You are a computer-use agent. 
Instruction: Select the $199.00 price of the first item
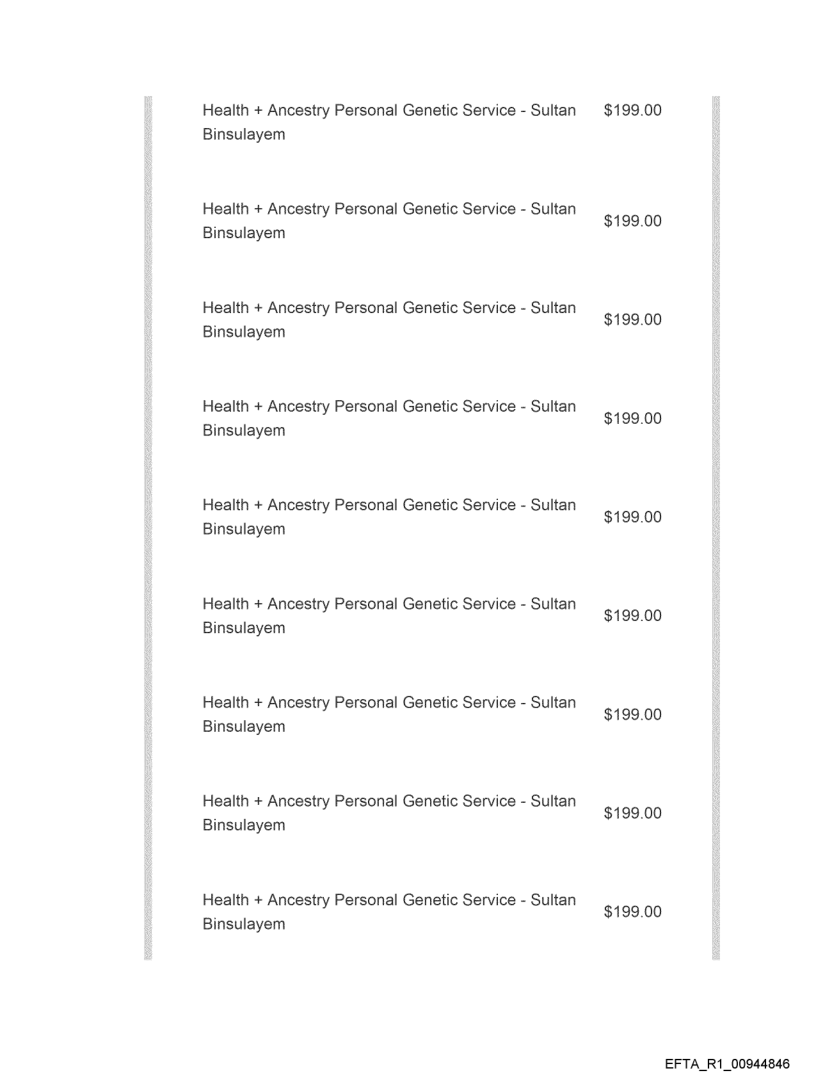632,111
